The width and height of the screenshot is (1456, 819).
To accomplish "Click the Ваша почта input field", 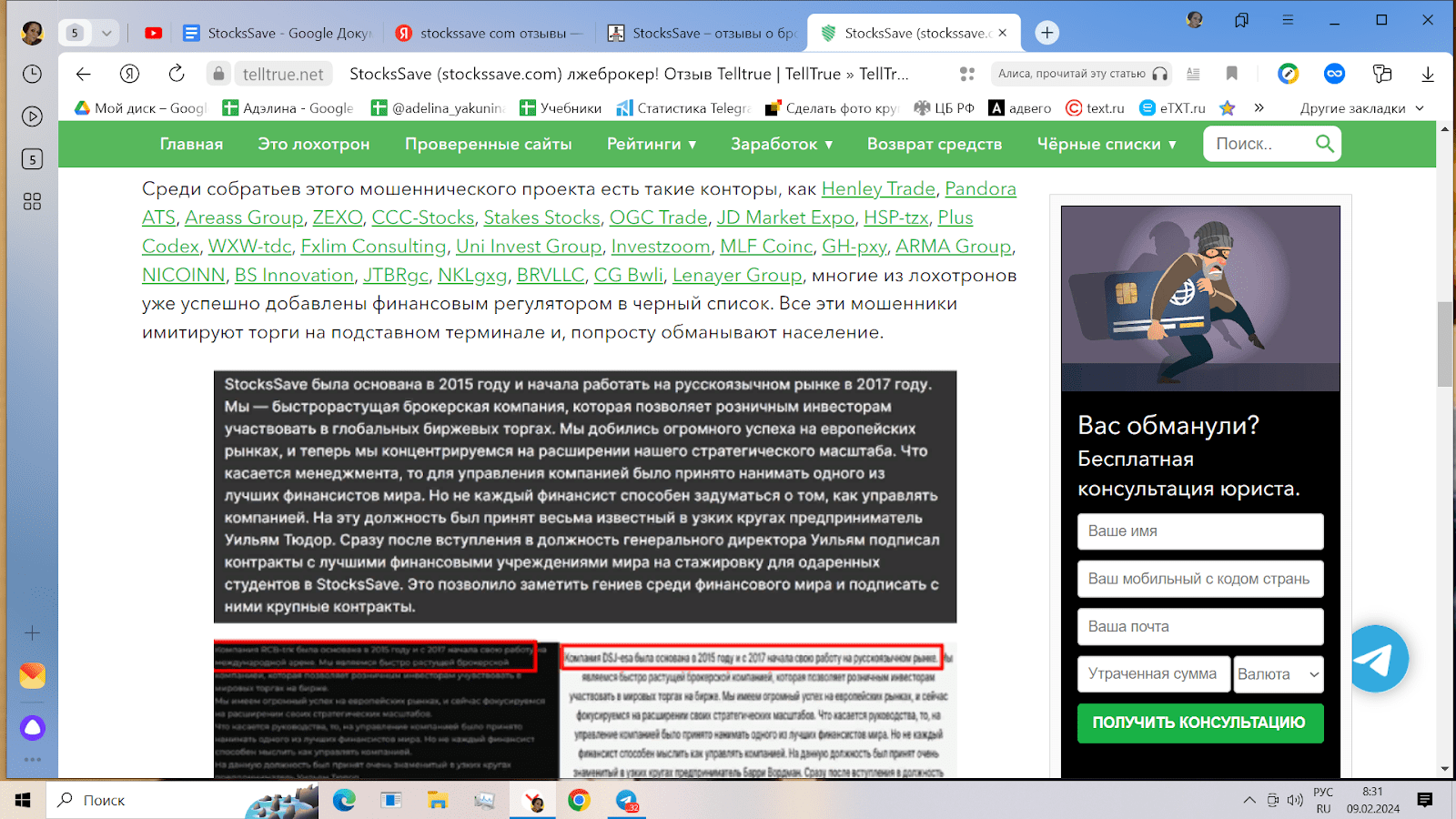I will [1200, 626].
